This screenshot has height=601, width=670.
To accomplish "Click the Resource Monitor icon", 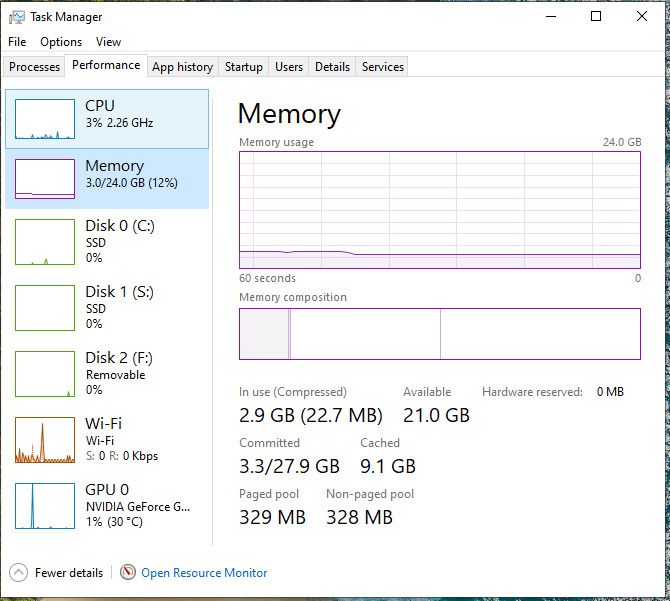I will click(x=127, y=572).
